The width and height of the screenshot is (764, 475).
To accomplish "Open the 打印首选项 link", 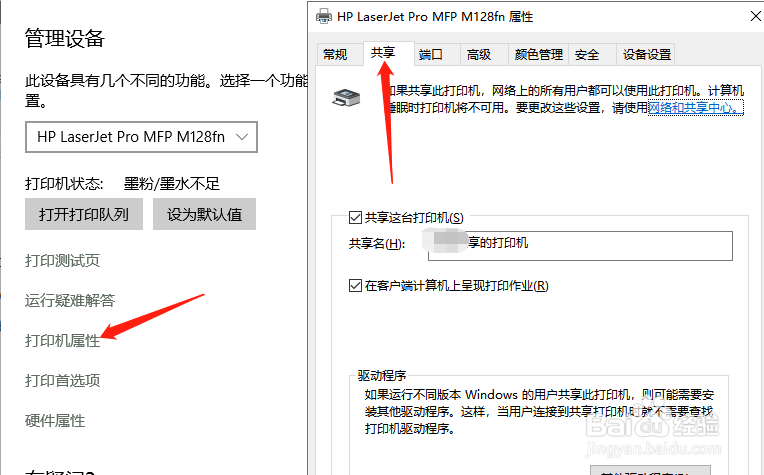I will pos(62,380).
